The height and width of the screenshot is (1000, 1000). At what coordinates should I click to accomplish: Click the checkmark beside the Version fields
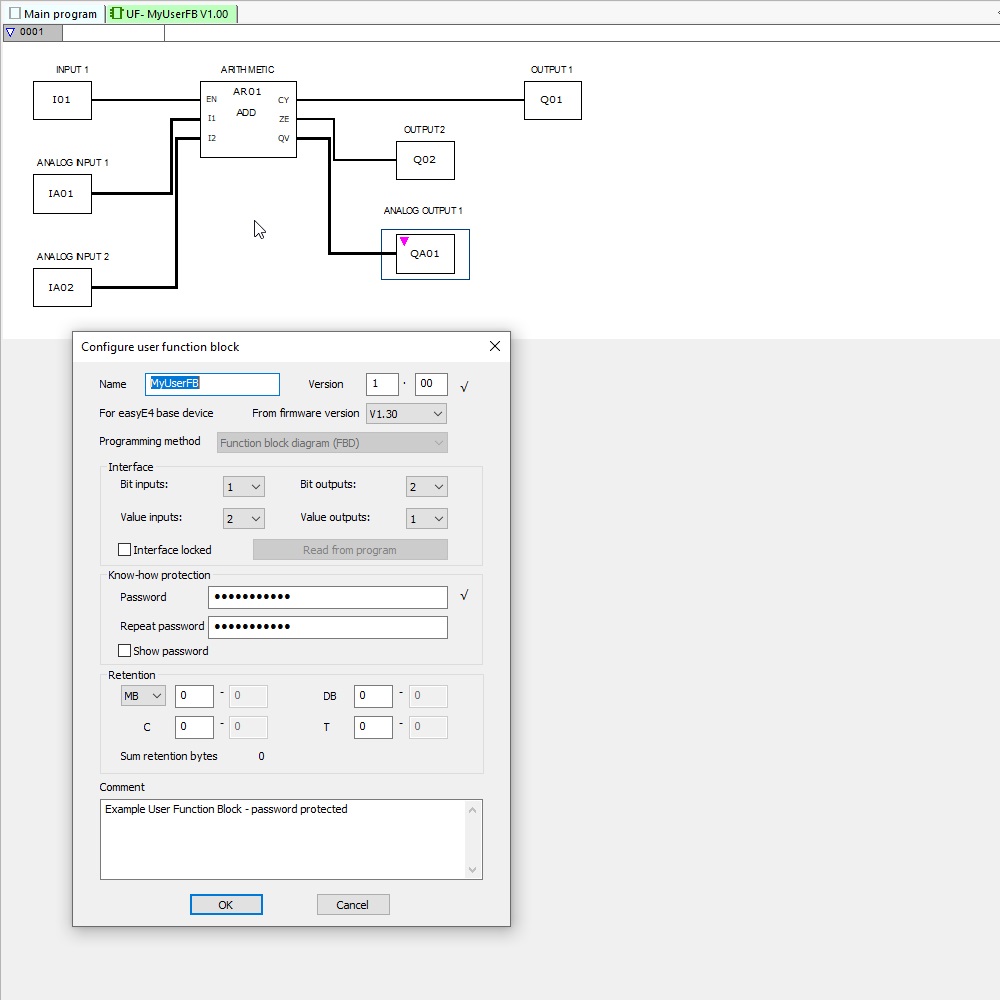click(464, 386)
